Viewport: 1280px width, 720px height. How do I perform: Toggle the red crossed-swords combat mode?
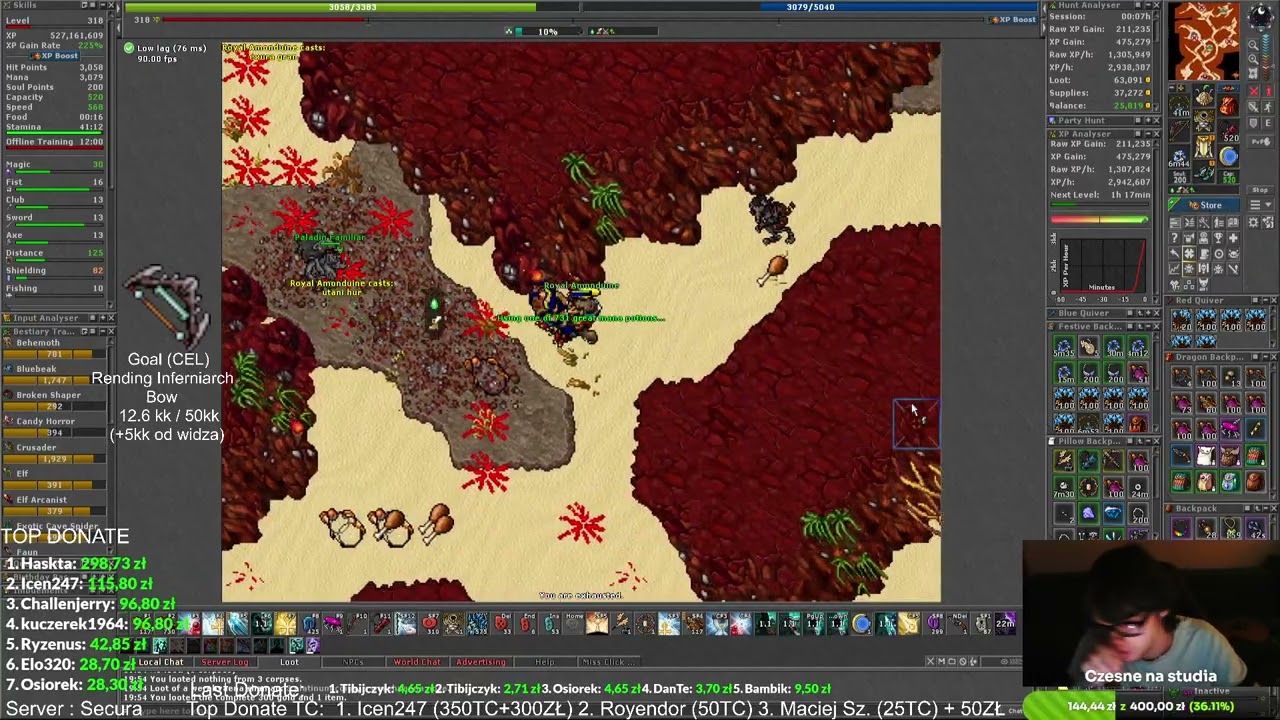click(1254, 91)
